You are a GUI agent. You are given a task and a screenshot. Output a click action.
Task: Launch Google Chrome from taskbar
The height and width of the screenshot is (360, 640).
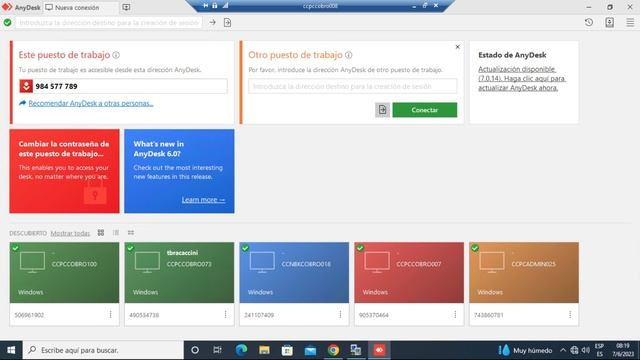333,350
